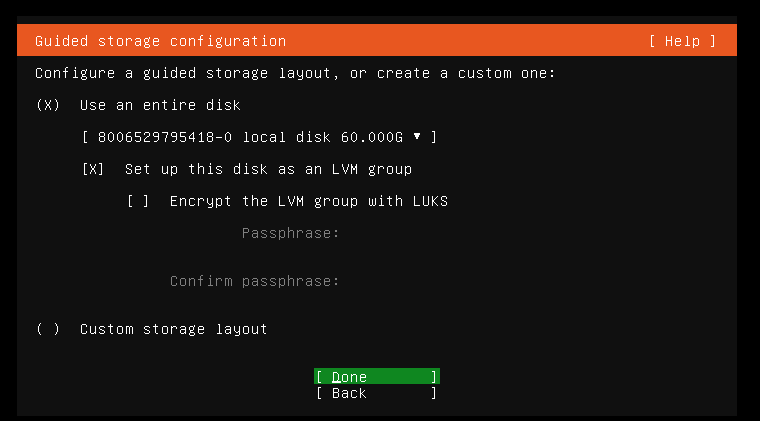Select the 'Use an entire disk' radio button
Viewport: 760px width, 421px height.
[48, 105]
